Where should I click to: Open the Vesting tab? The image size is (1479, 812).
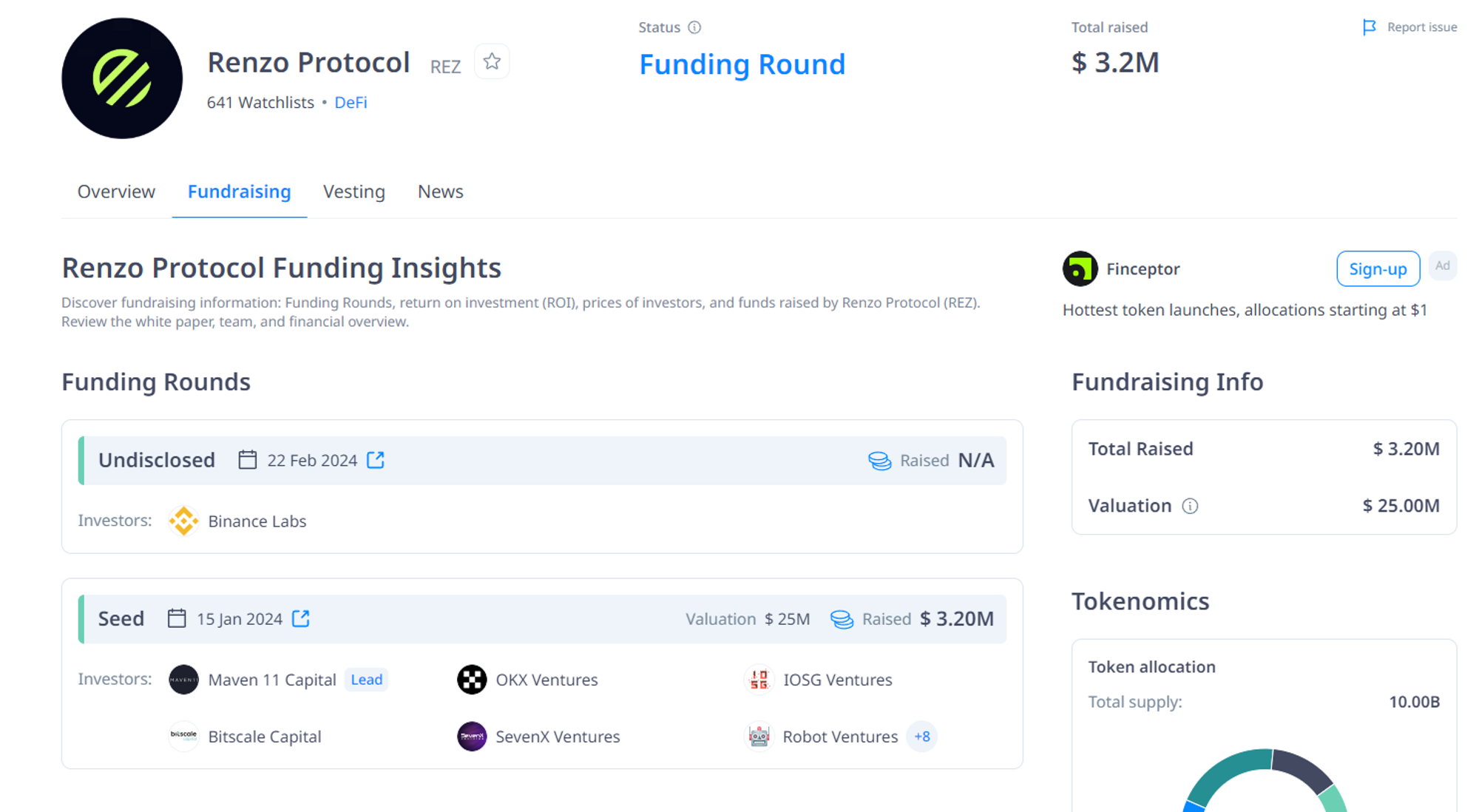point(353,192)
